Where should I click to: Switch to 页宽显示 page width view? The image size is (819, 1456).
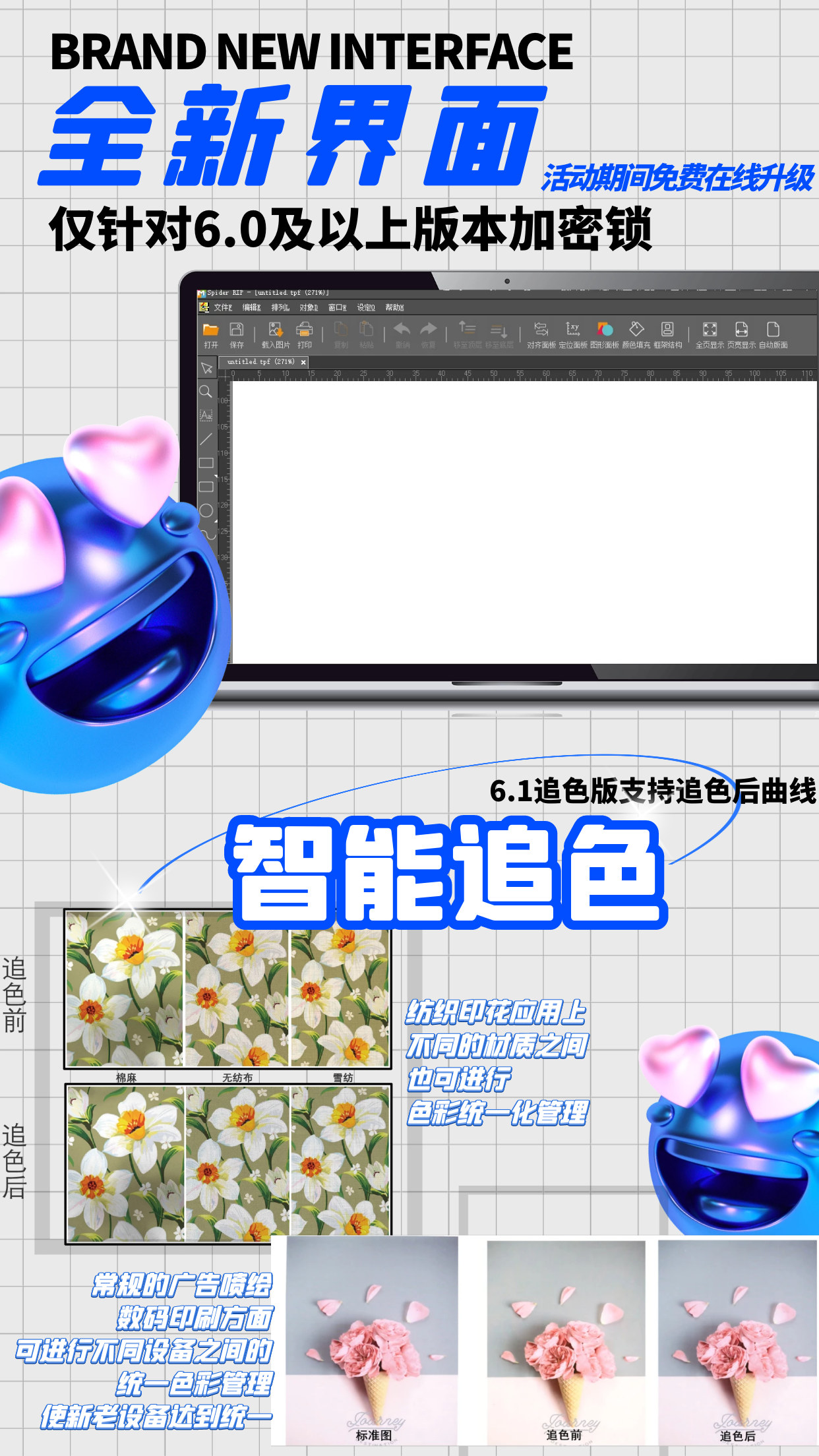pyautogui.click(x=741, y=329)
